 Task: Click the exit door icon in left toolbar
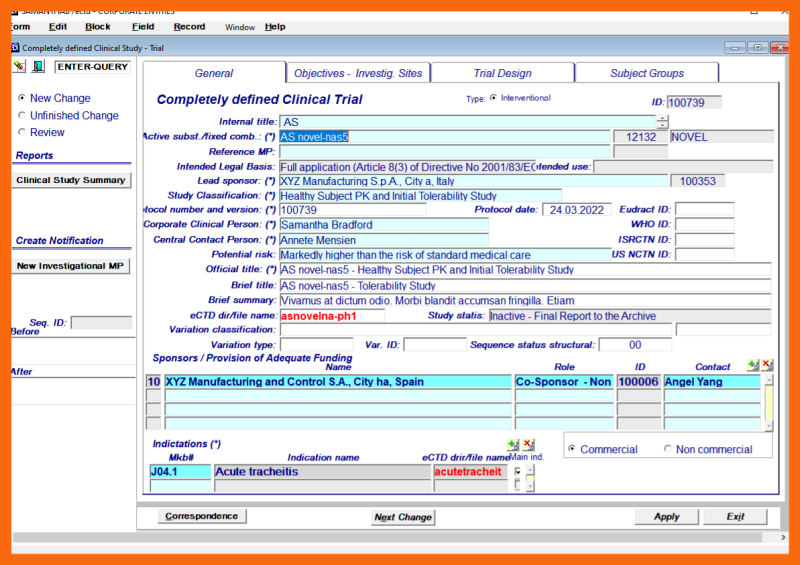(x=38, y=67)
